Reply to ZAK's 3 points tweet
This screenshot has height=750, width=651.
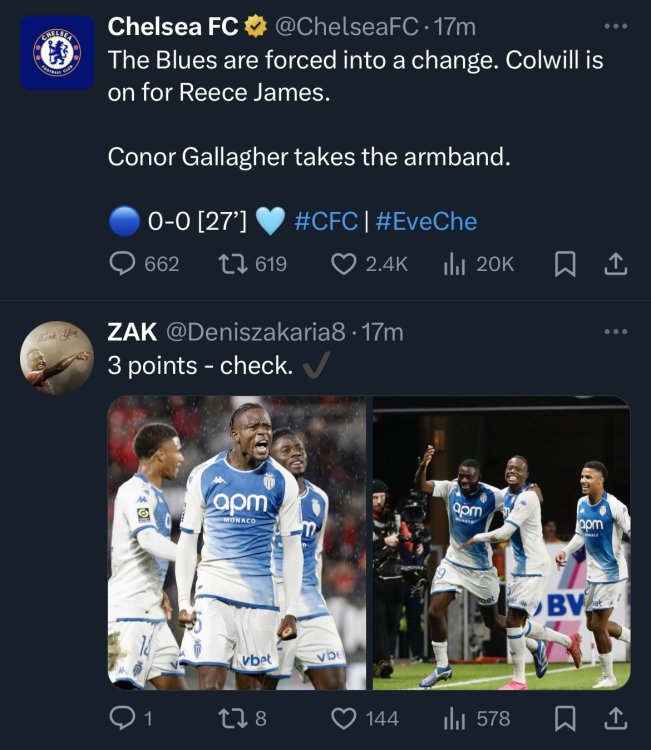[131, 718]
